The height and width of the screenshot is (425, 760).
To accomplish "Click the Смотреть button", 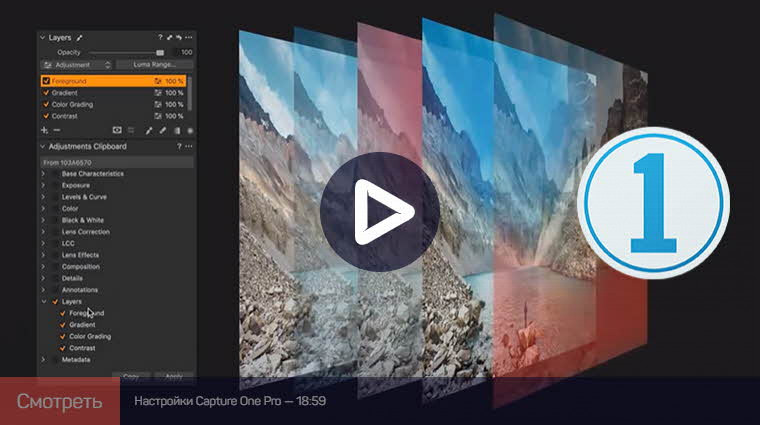I will coord(59,402).
